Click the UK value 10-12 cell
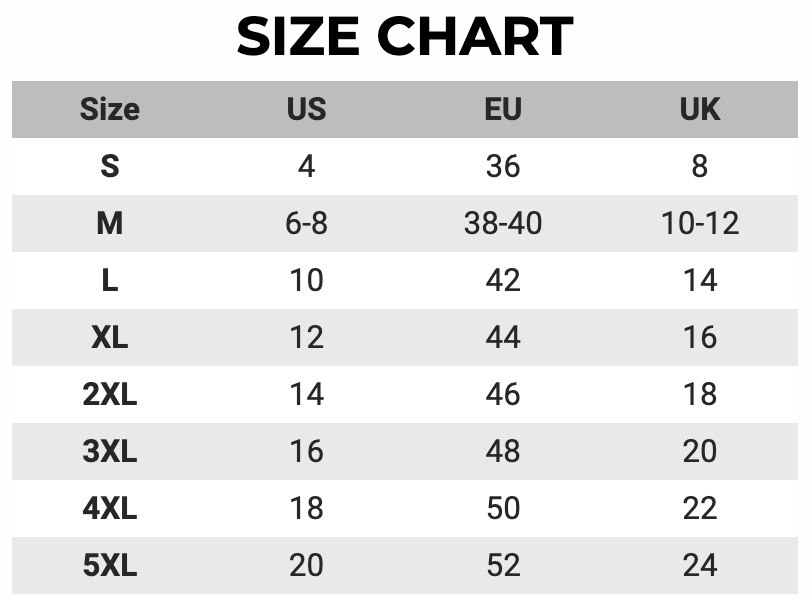The width and height of the screenshot is (810, 601). 699,223
